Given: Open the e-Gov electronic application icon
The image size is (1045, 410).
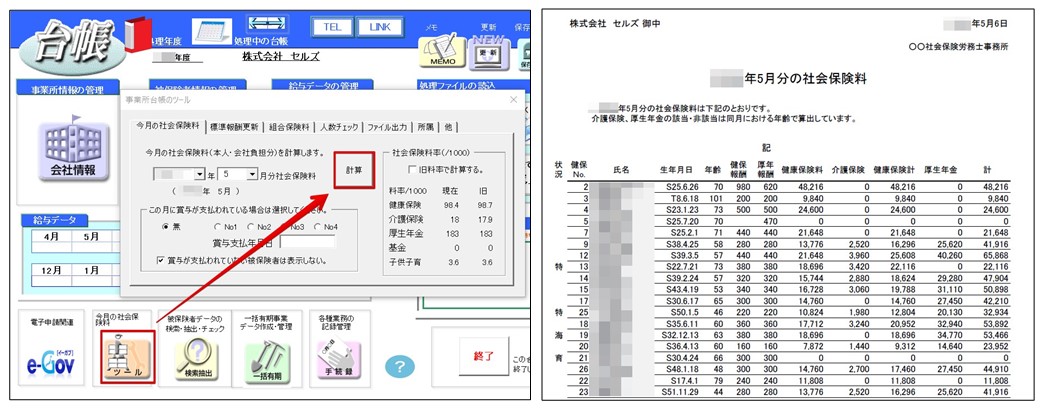Looking at the screenshot, I should pyautogui.click(x=51, y=363).
